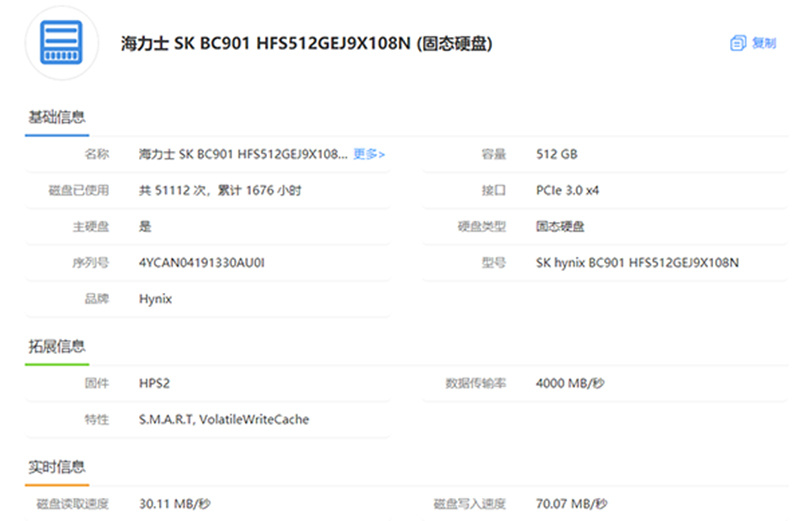
Task: Click the 磁盘写入速度 label
Action: coord(469,504)
